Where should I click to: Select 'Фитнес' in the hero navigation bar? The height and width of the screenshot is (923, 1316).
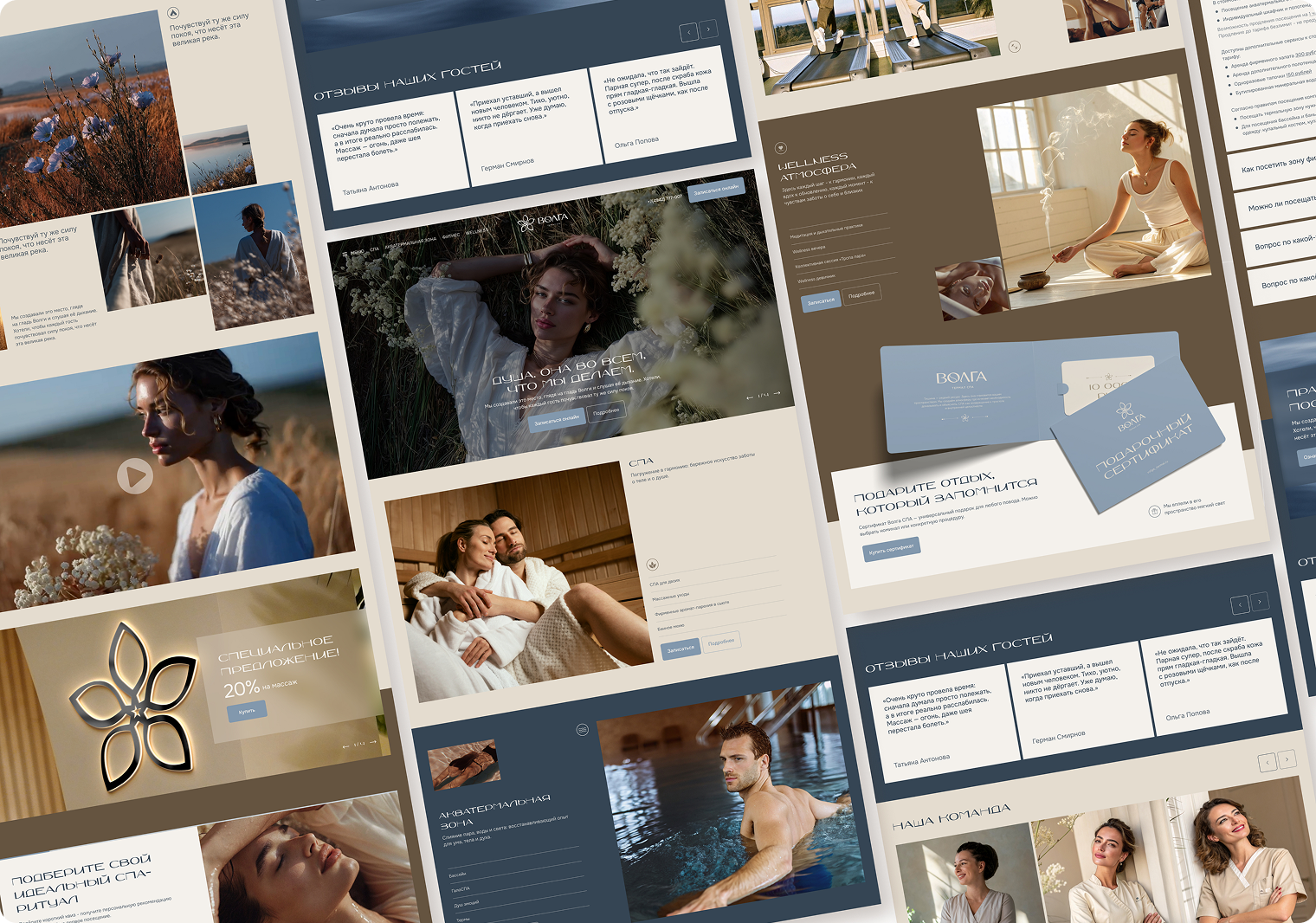pyautogui.click(x=451, y=236)
